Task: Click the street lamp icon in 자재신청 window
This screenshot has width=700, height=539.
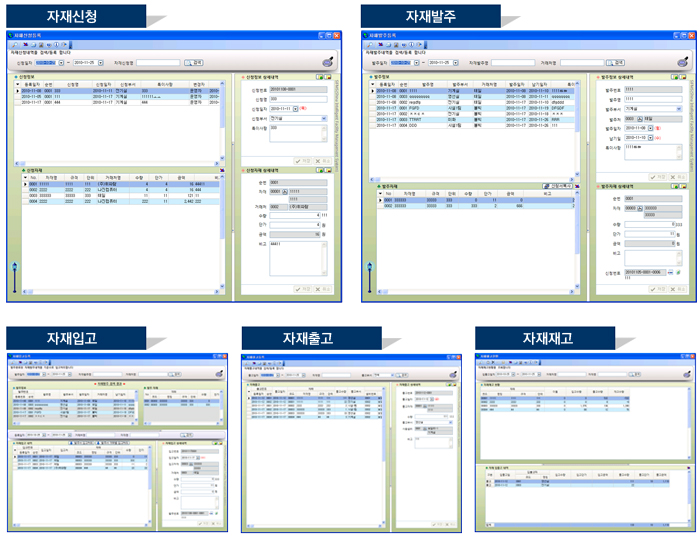Action: pos(14,276)
